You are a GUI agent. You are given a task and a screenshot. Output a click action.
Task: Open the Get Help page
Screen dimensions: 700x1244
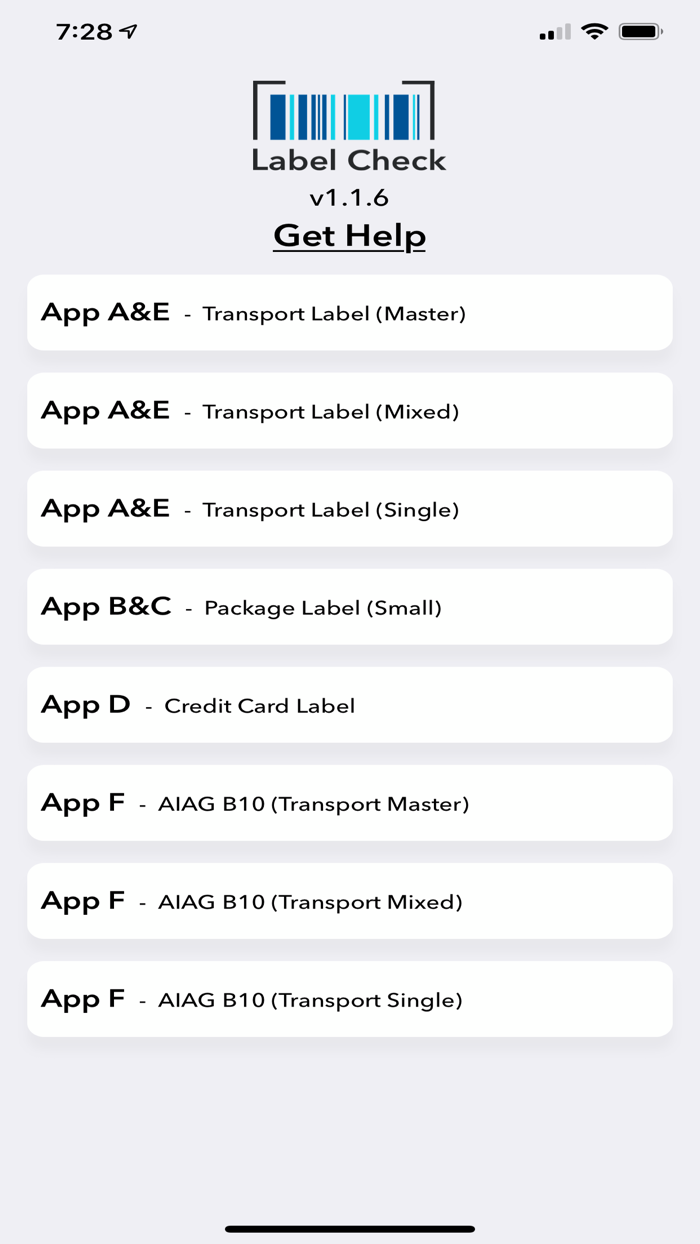point(348,235)
